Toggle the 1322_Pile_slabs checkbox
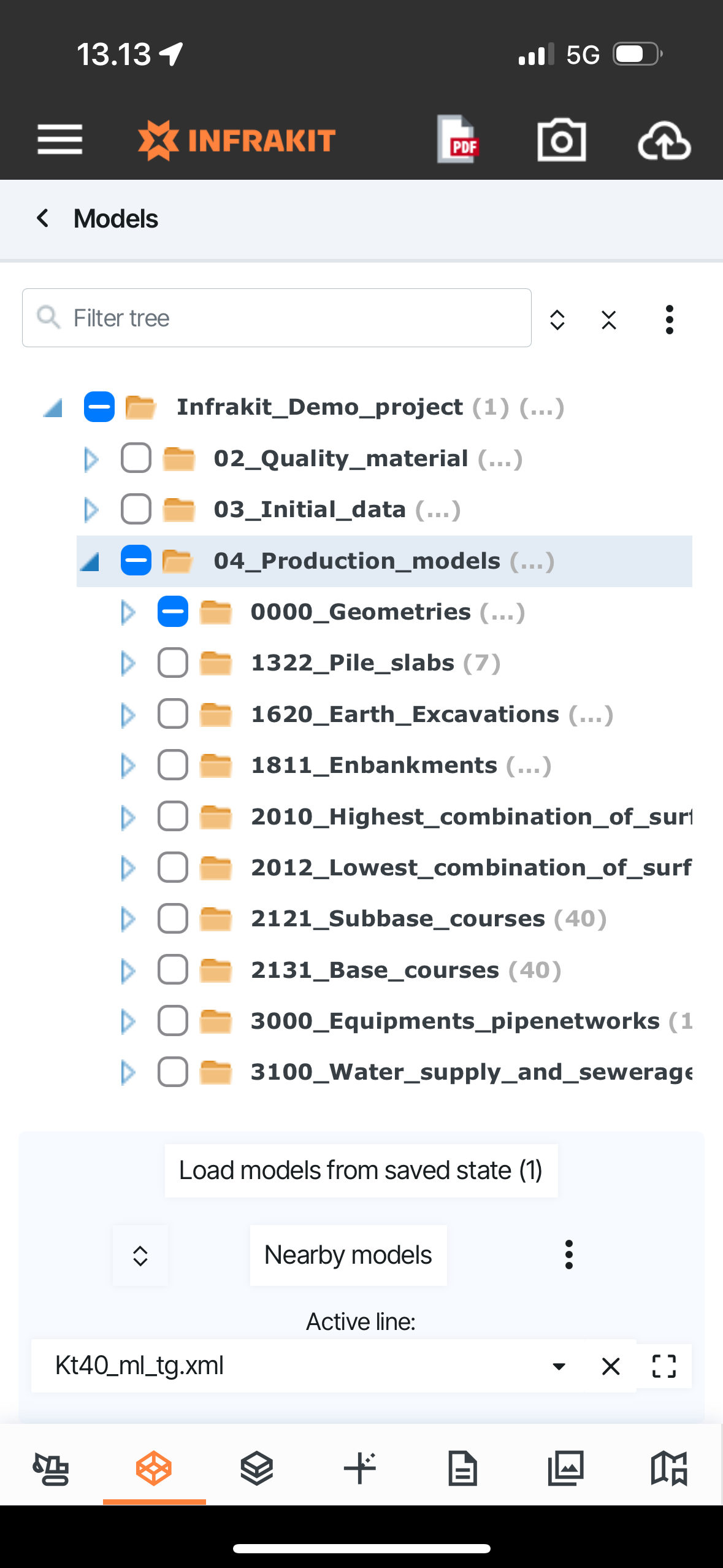Viewport: 723px width, 1568px height. pos(173,663)
